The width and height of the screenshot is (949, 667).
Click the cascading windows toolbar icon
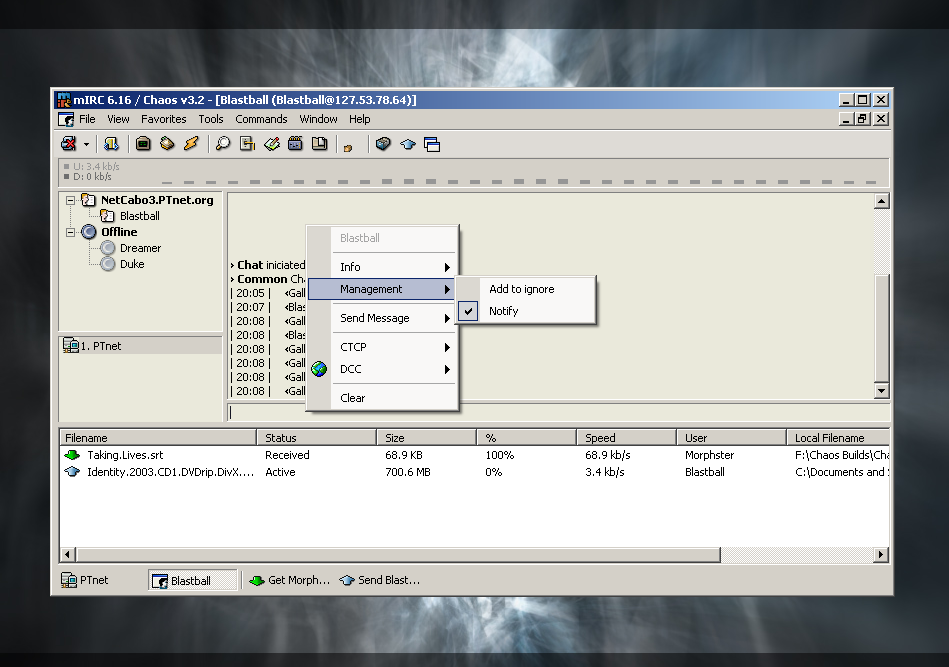432,144
